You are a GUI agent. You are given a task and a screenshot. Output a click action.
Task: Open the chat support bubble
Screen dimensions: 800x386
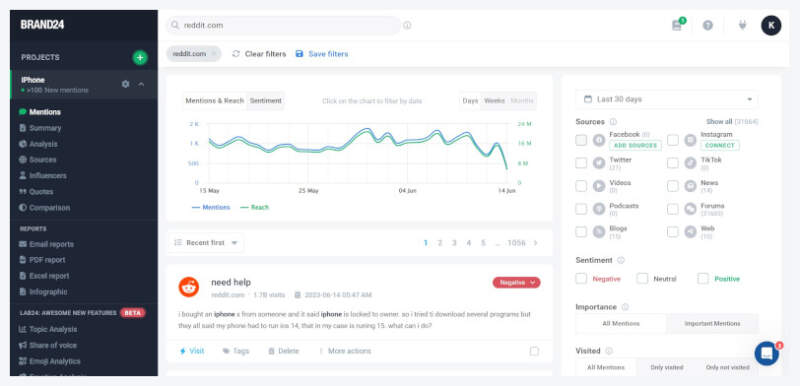(x=766, y=353)
